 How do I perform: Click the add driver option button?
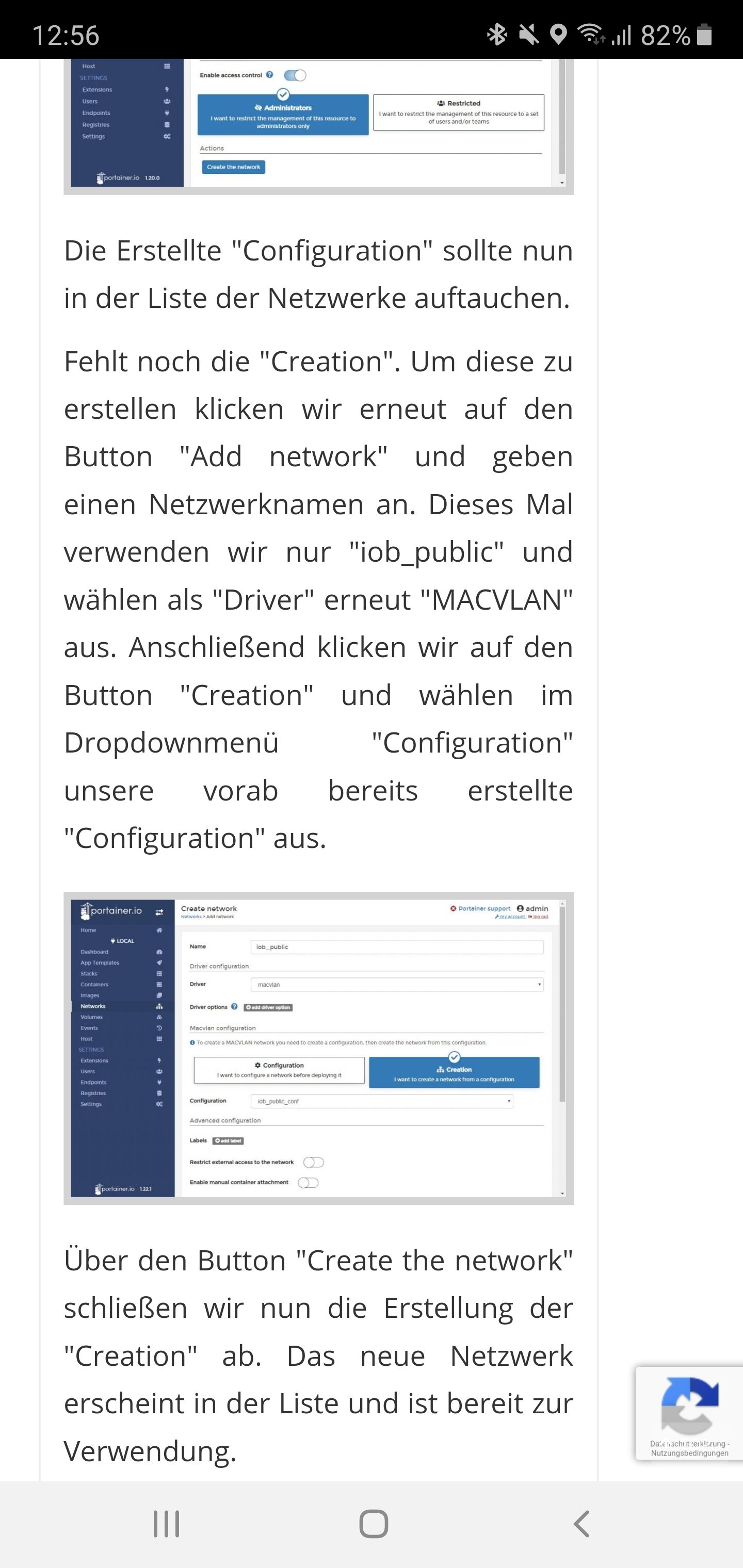pos(268,1007)
